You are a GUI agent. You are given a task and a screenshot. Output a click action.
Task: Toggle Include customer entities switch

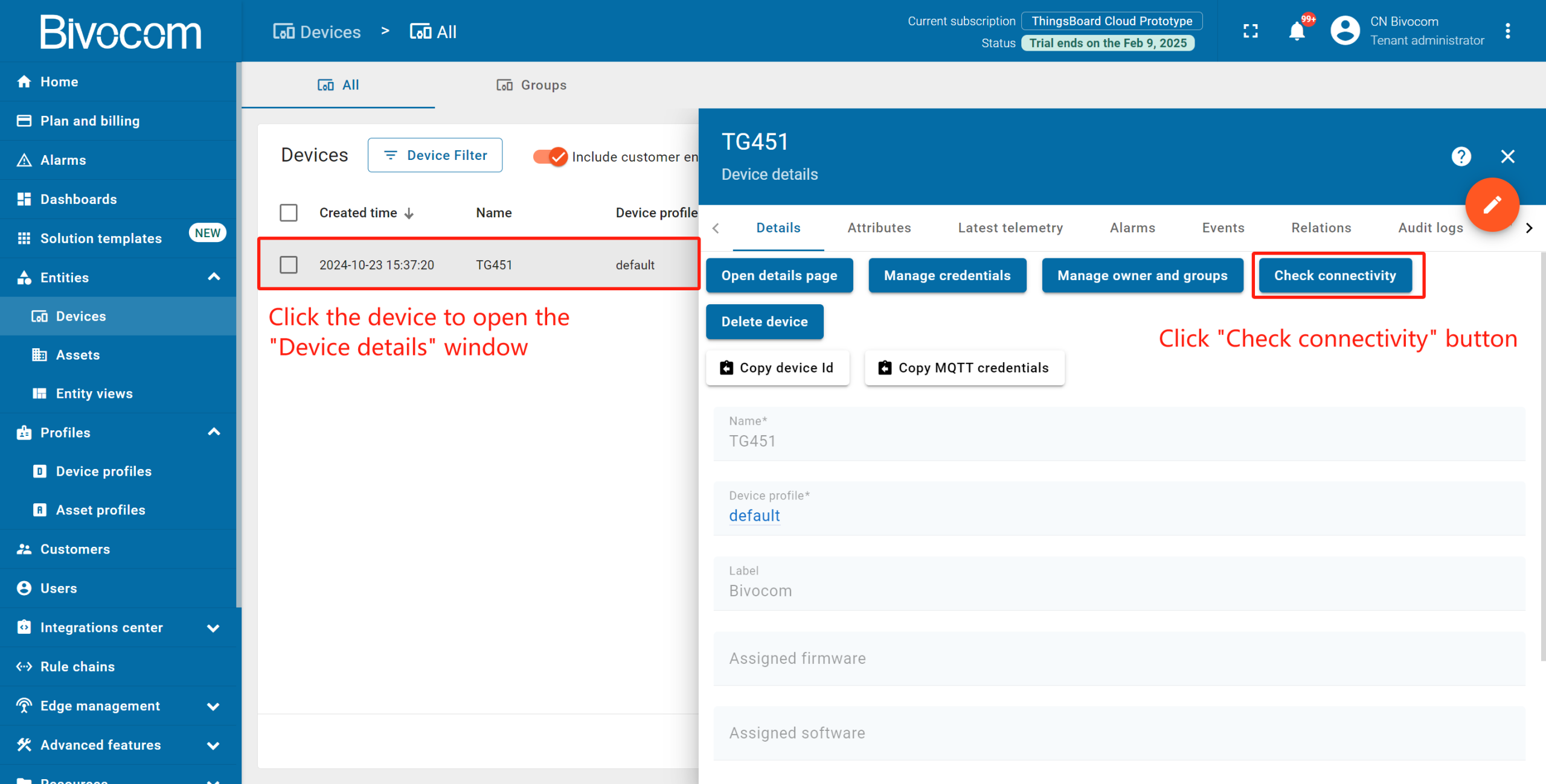(x=550, y=157)
